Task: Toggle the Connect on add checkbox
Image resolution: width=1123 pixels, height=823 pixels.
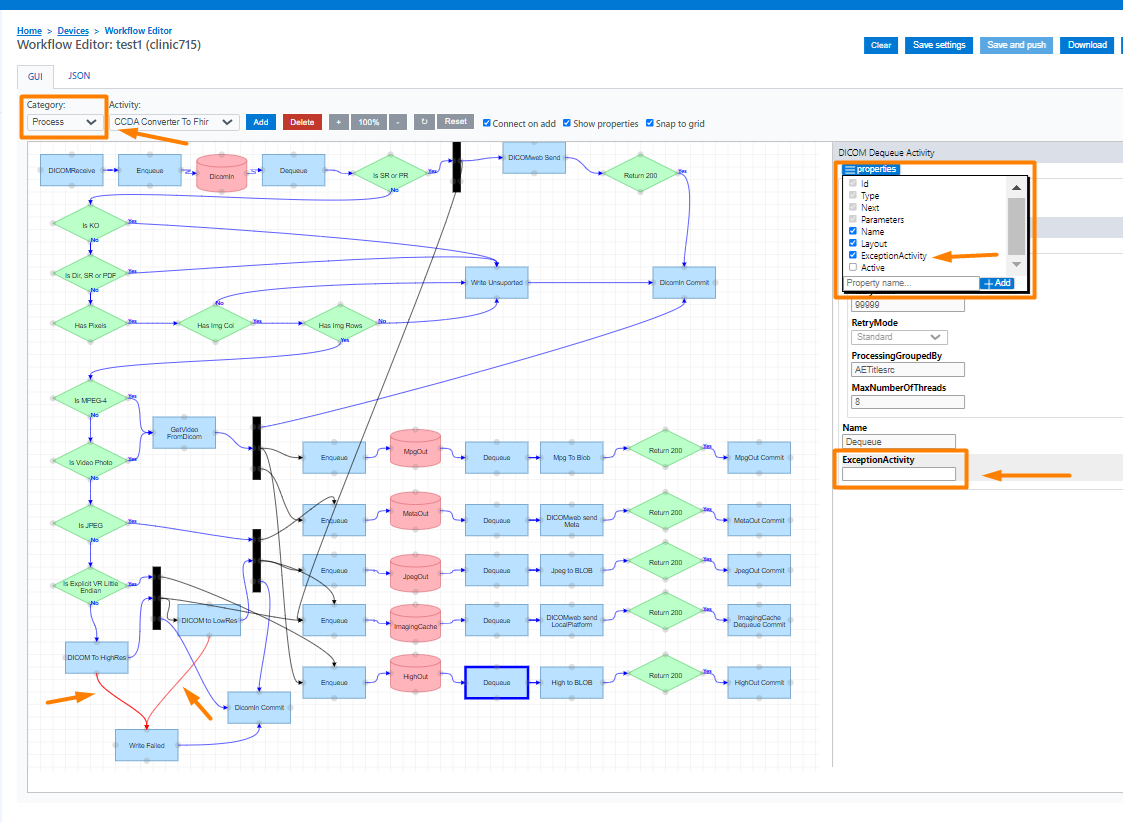Action: (487, 124)
